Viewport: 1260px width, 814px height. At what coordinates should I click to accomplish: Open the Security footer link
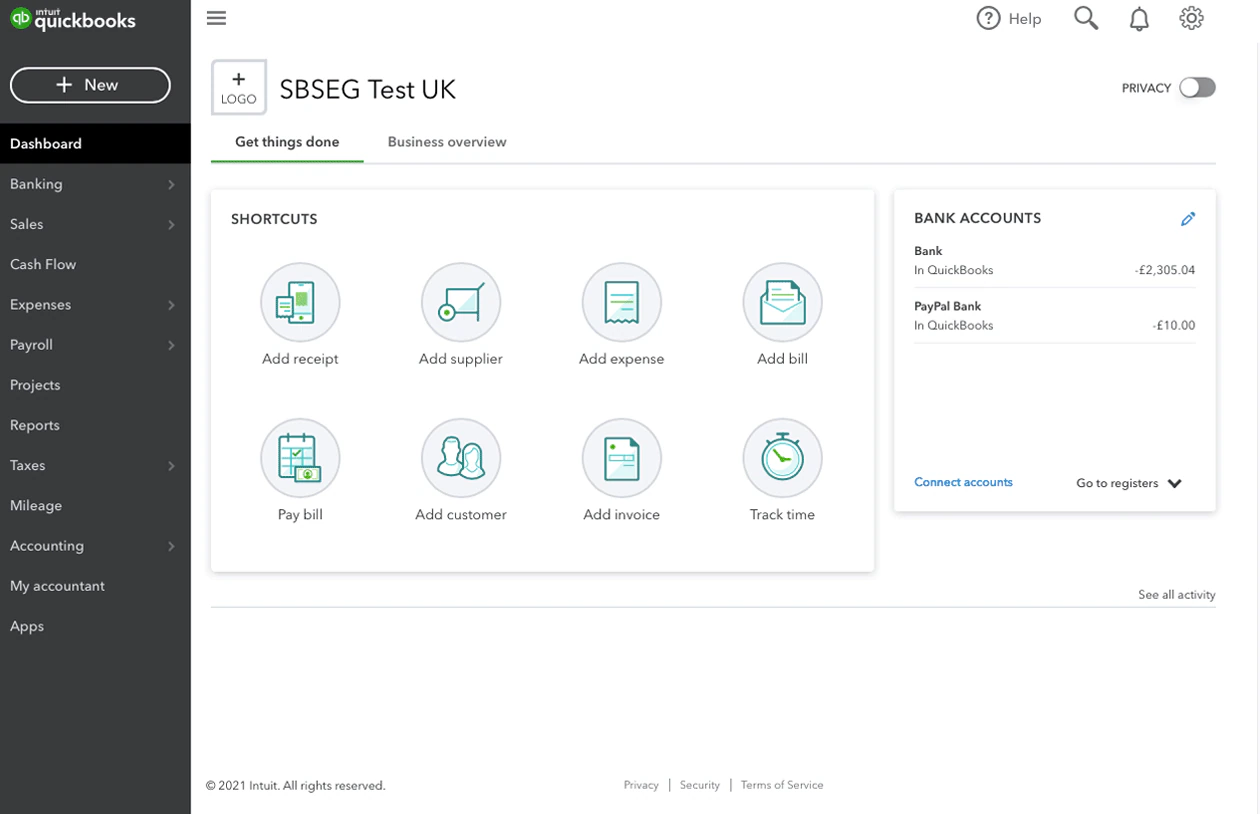700,785
